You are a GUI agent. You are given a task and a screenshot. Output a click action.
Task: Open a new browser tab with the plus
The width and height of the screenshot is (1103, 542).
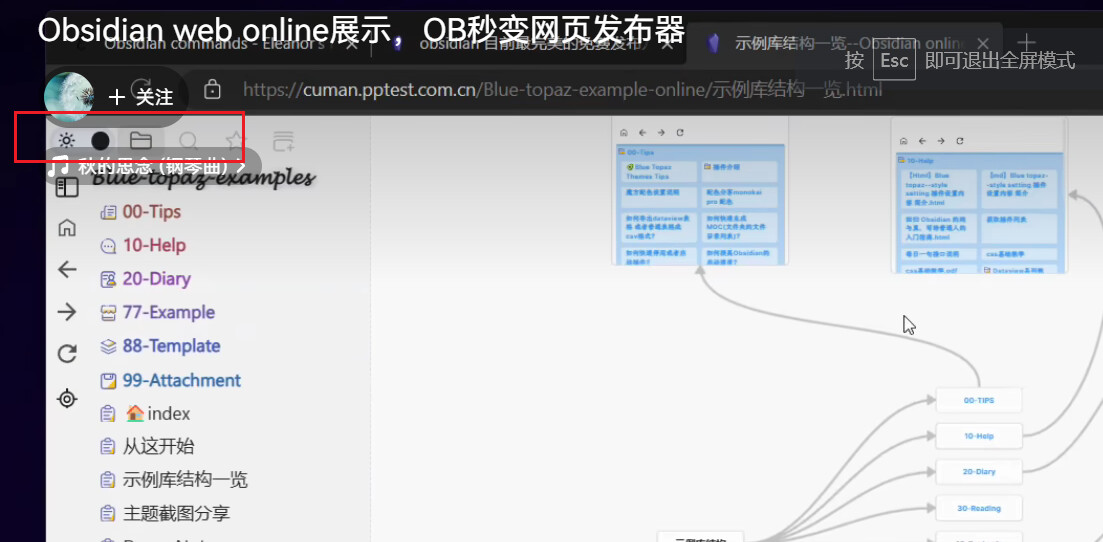[x=1027, y=42]
